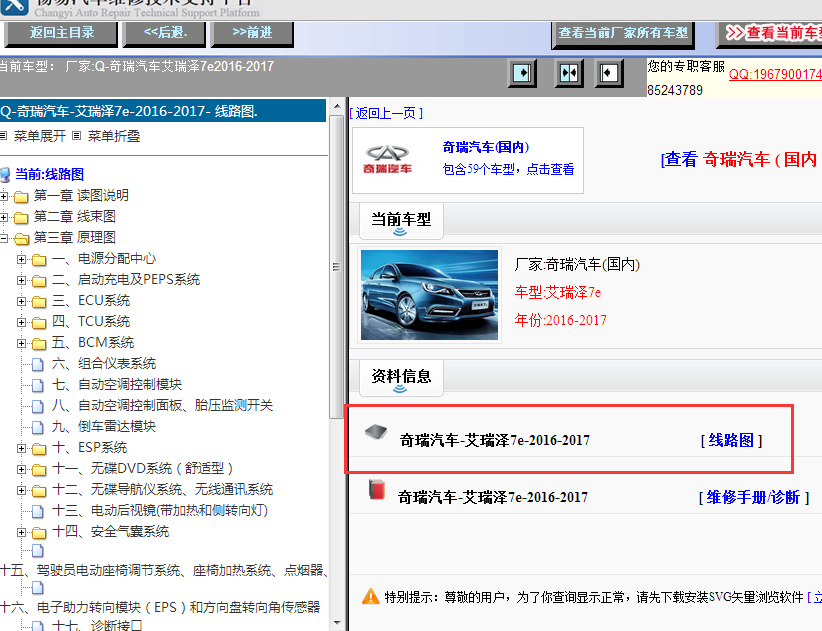
Task: Click folder icon of 一、电源分配中心
Action: (39, 259)
